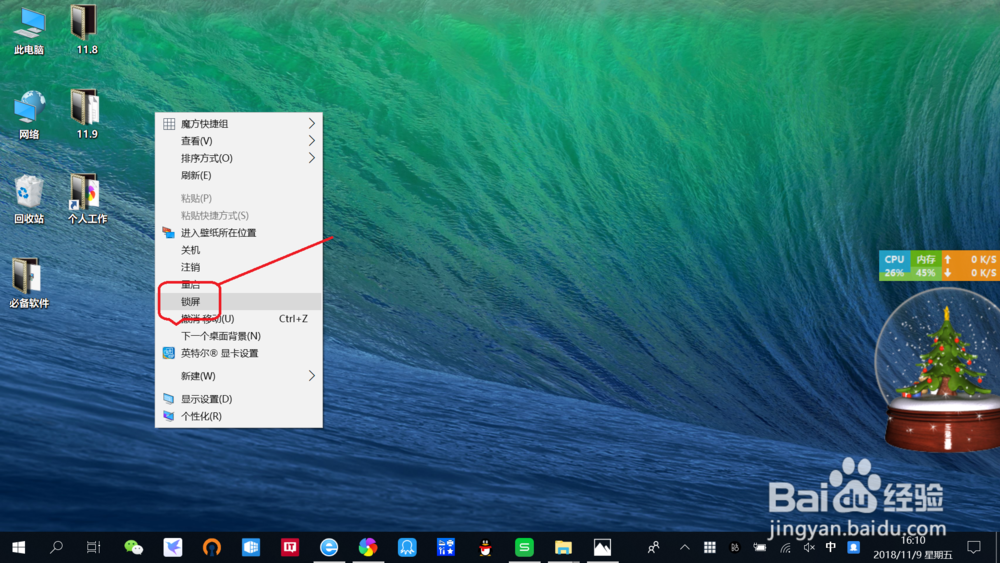Choose 进入壁纸所在位置 menu item
1000x563 pixels.
pyautogui.click(x=239, y=233)
